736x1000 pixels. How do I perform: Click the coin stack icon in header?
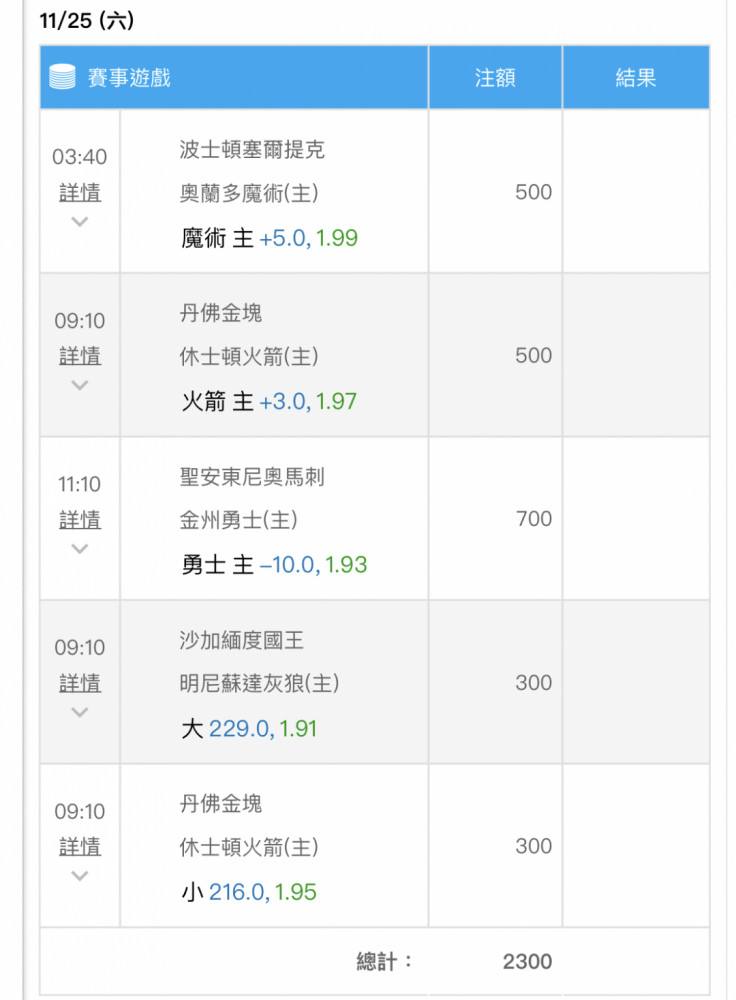63,77
